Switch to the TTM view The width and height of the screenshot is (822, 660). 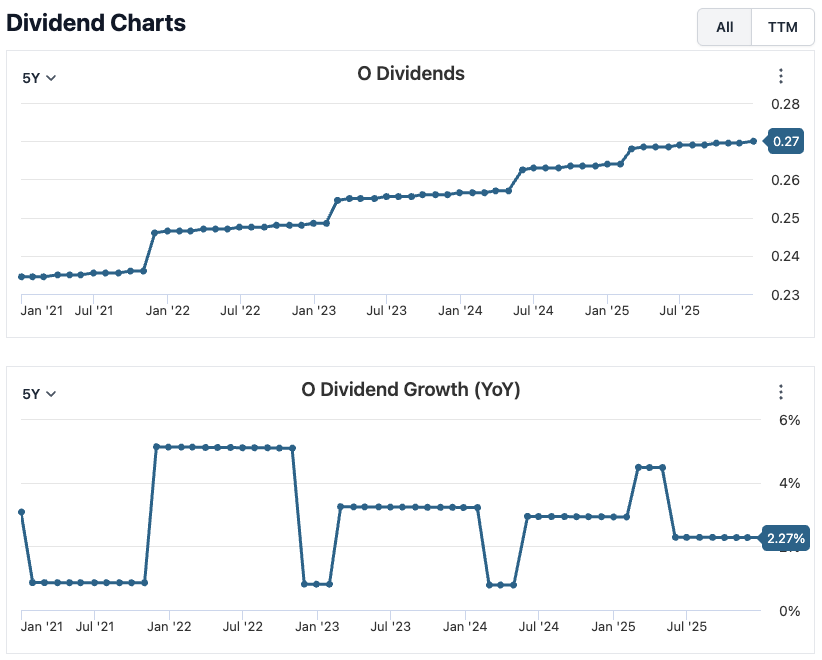click(783, 27)
